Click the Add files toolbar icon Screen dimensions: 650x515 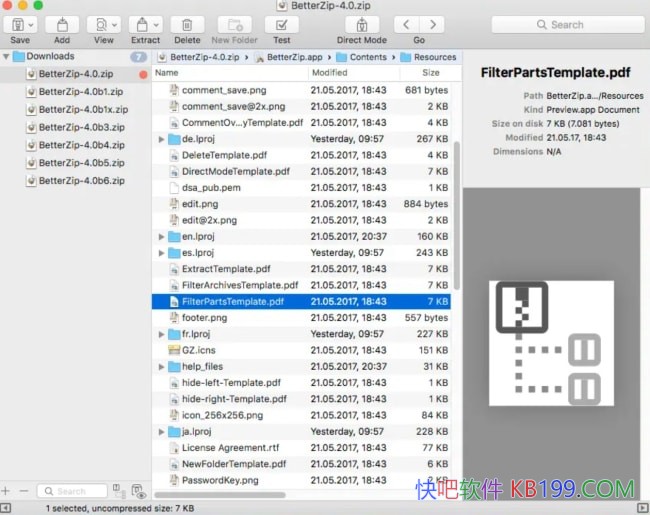pos(62,24)
